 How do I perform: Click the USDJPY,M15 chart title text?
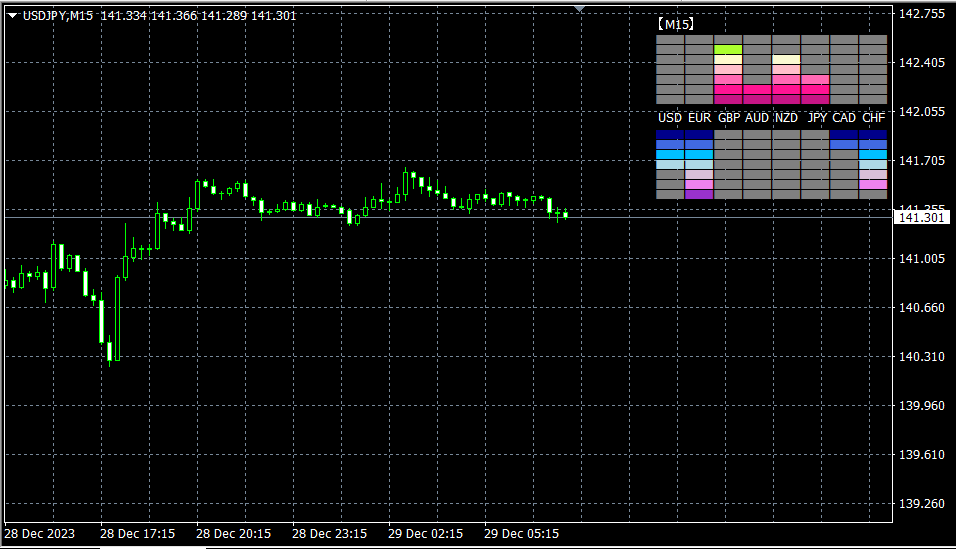(58, 16)
